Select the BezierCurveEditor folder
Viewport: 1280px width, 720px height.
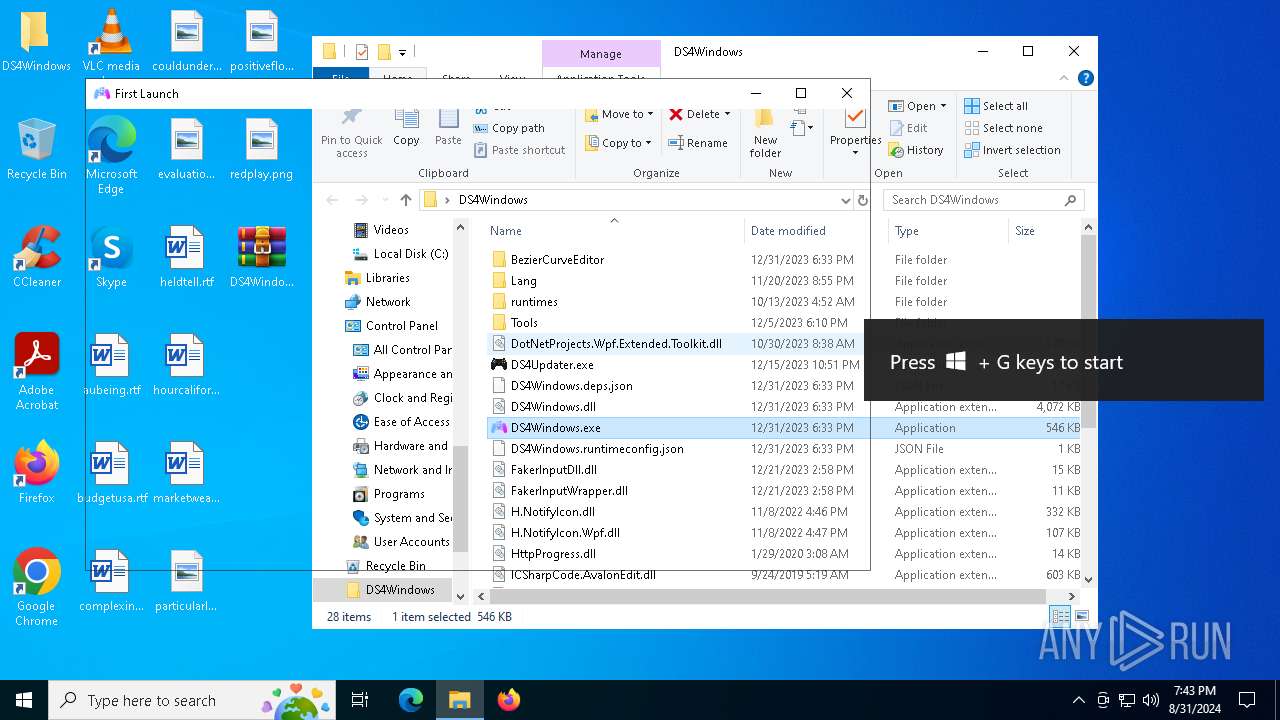557,260
